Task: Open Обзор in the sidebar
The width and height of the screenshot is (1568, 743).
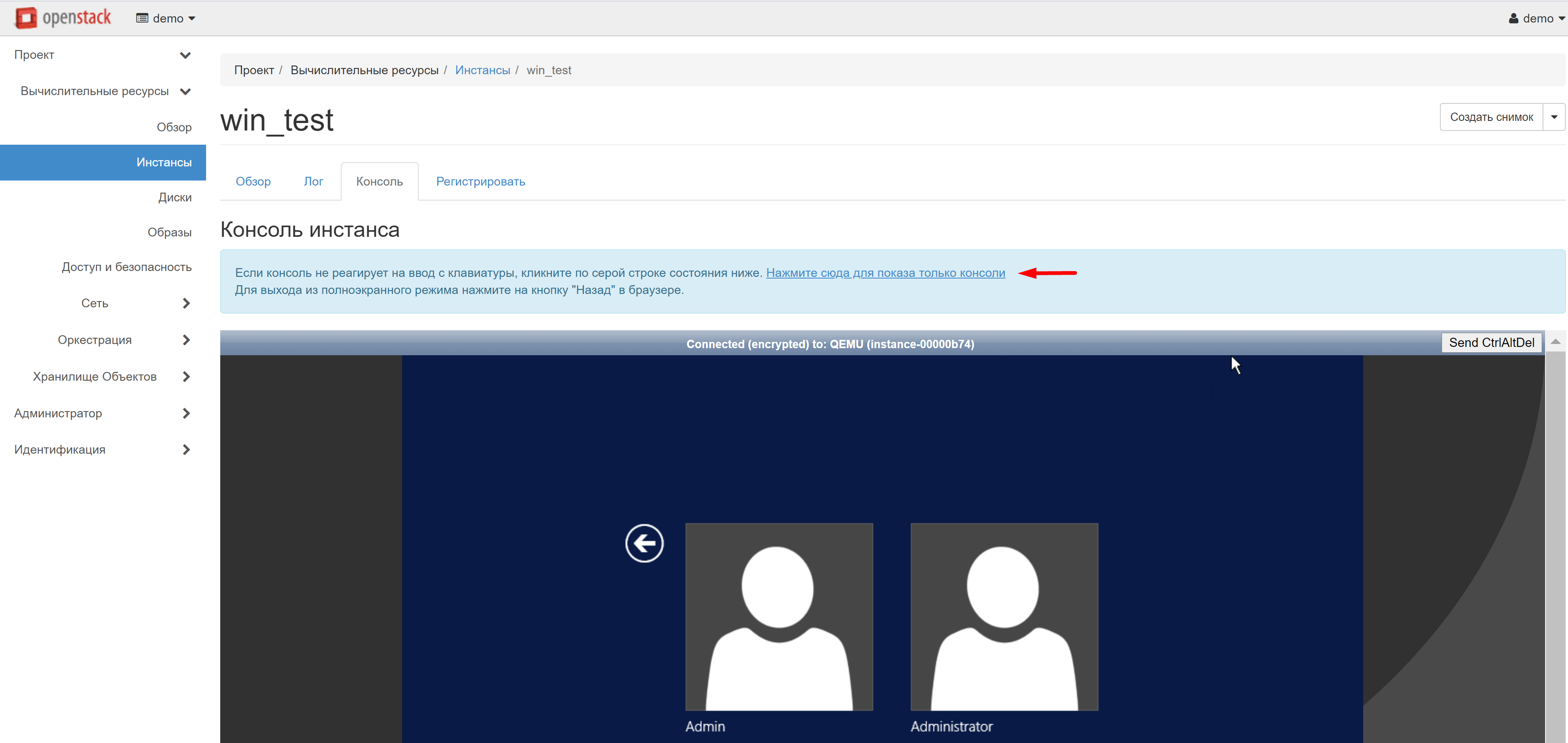Action: [174, 127]
